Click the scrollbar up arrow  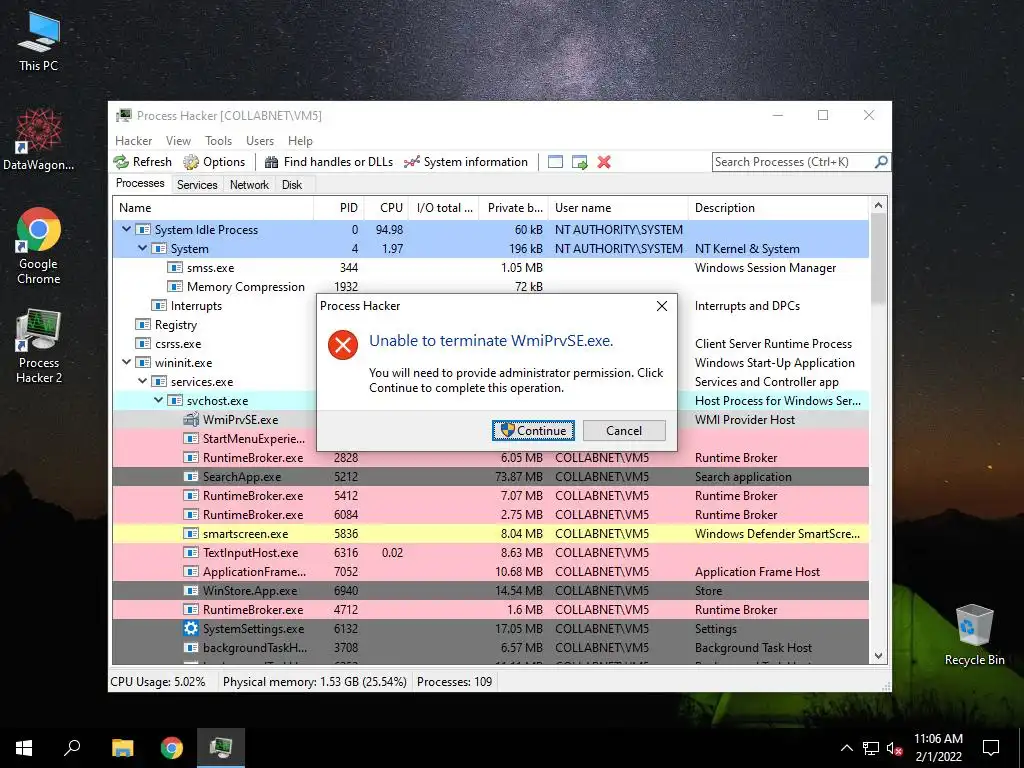tap(878, 205)
